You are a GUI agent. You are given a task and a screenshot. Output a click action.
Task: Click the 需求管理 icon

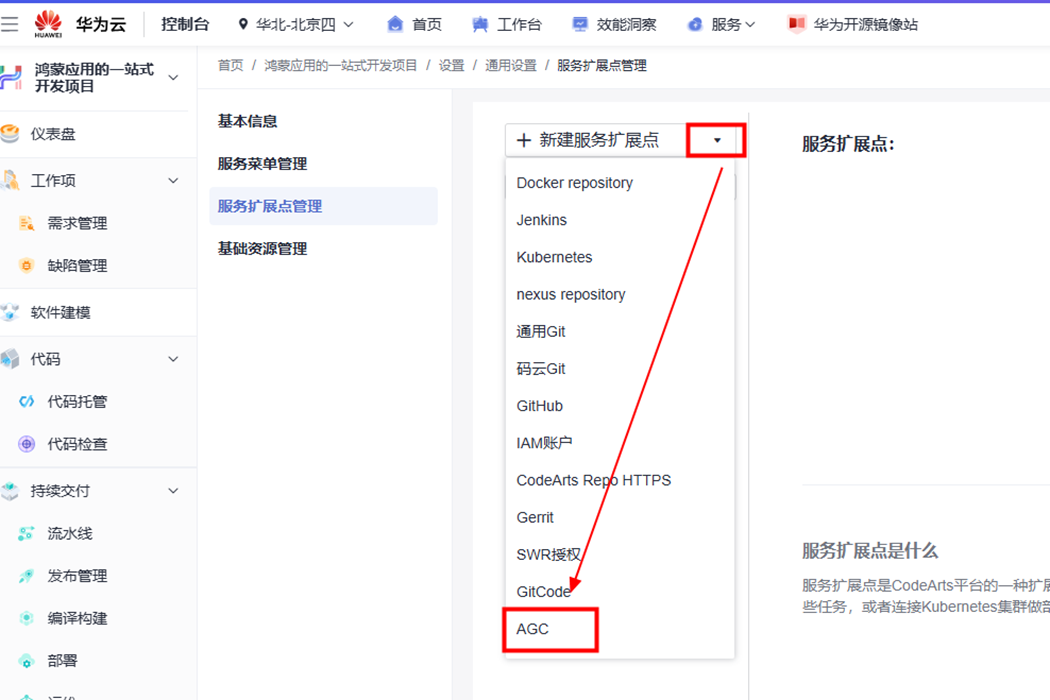[27, 224]
